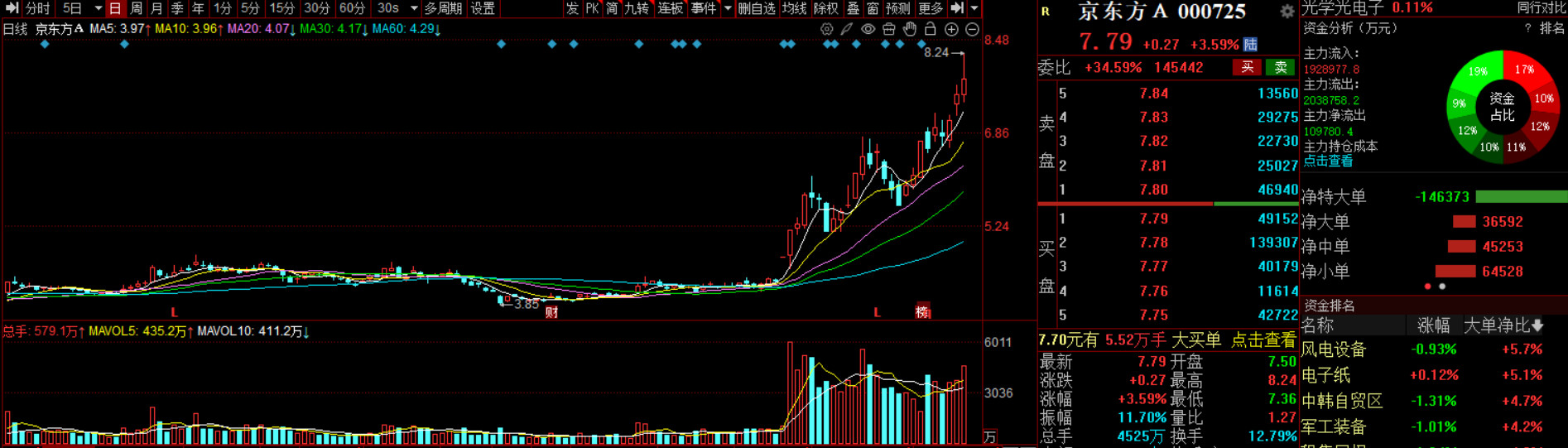Click the 叠 overlay stock button
Viewport: 1568px width, 448px height.
[854, 8]
